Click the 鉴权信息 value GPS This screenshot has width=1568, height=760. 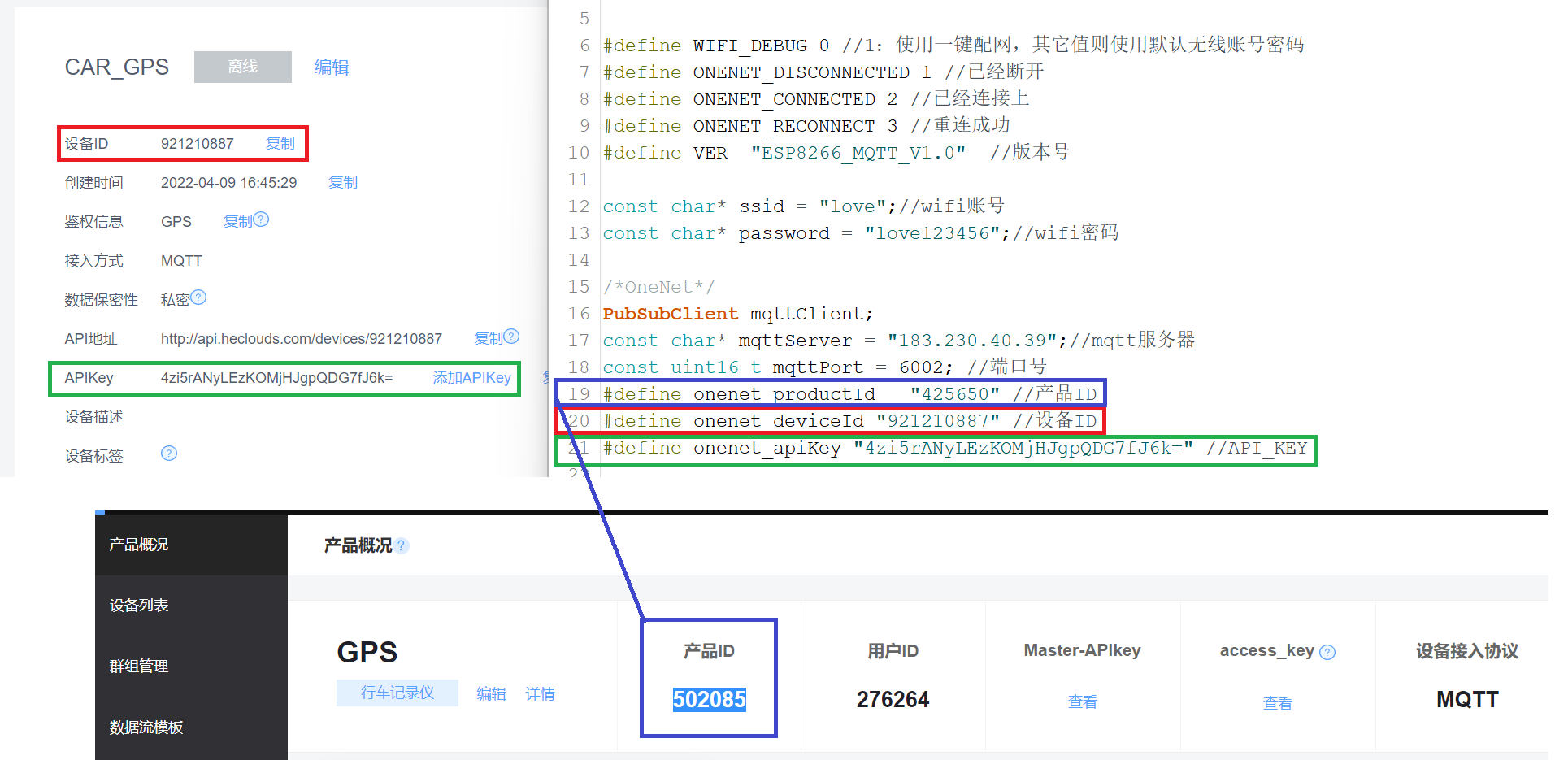(x=176, y=222)
